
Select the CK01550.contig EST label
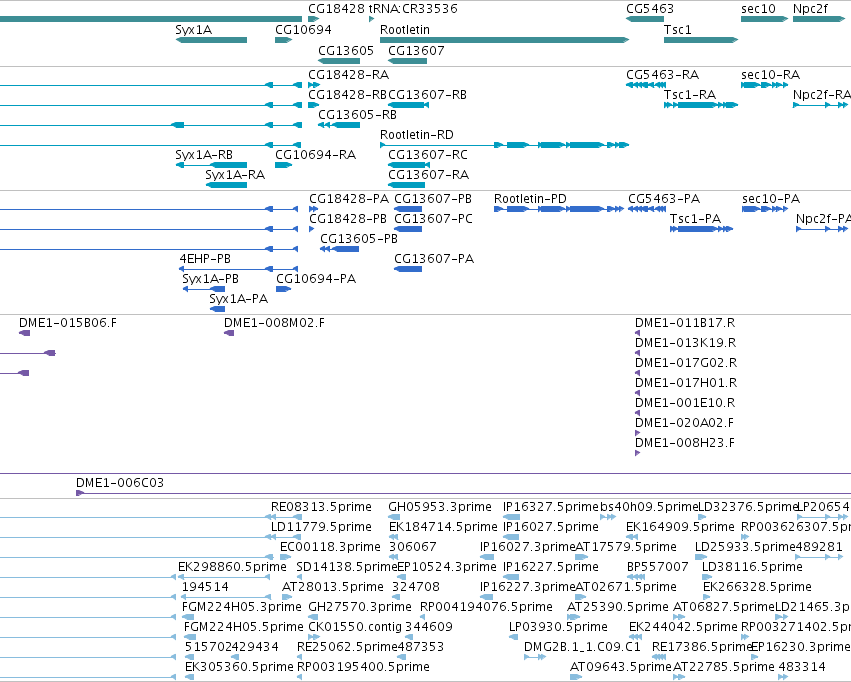coord(355,627)
